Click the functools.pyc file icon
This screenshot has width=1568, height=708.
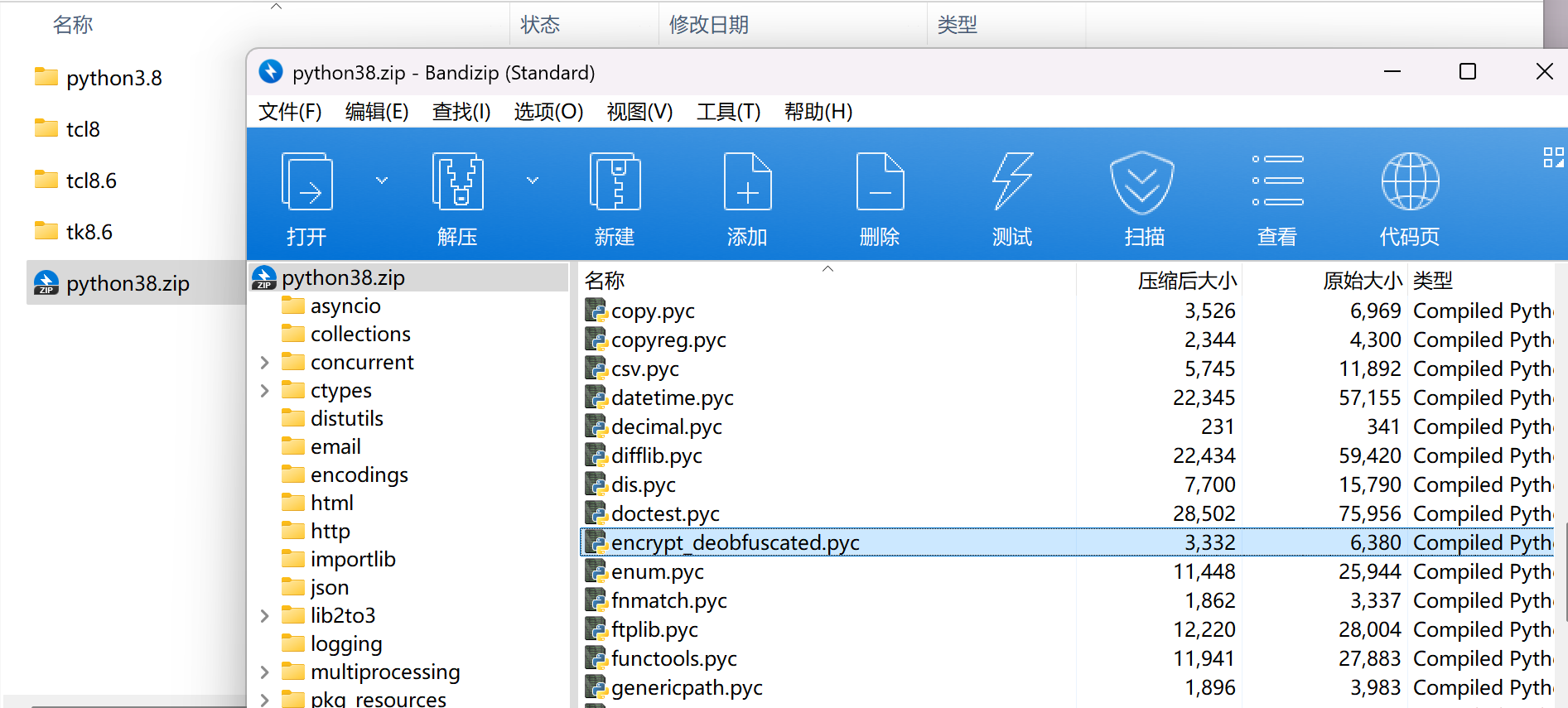pos(596,658)
